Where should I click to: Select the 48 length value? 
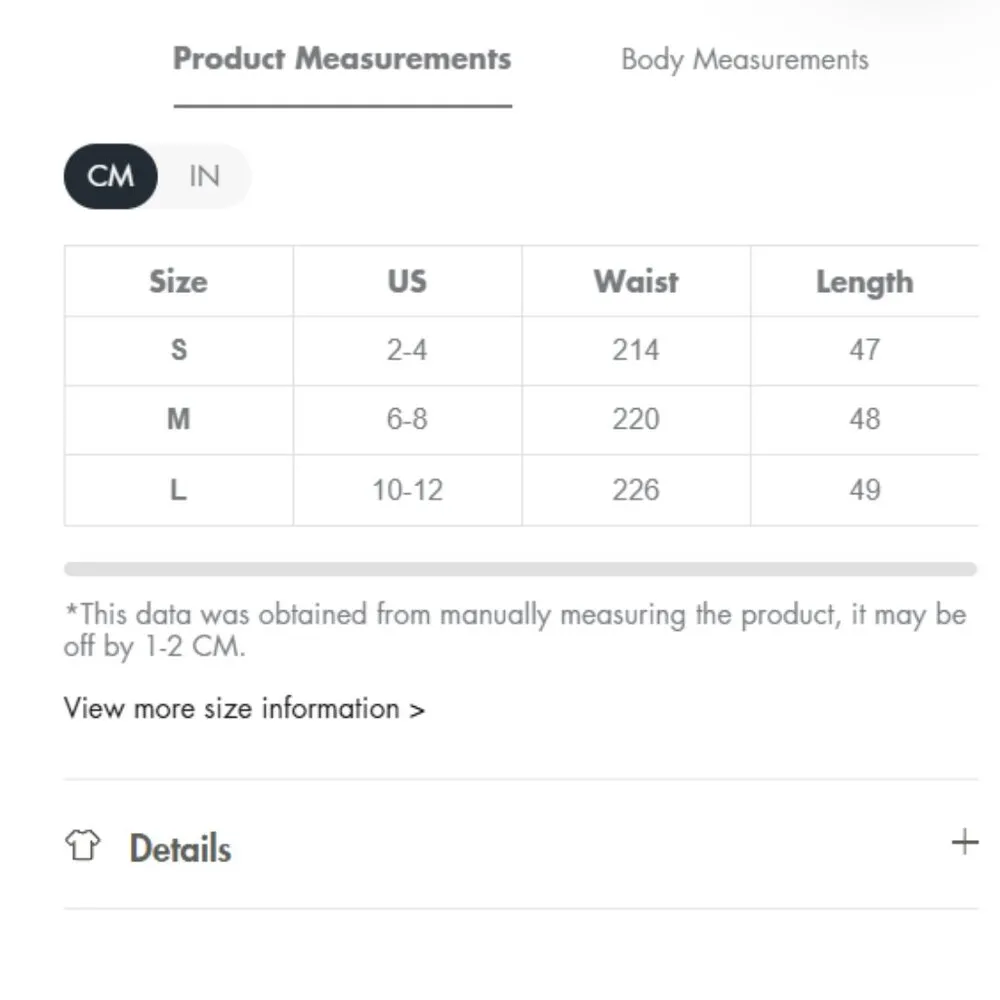coord(864,419)
